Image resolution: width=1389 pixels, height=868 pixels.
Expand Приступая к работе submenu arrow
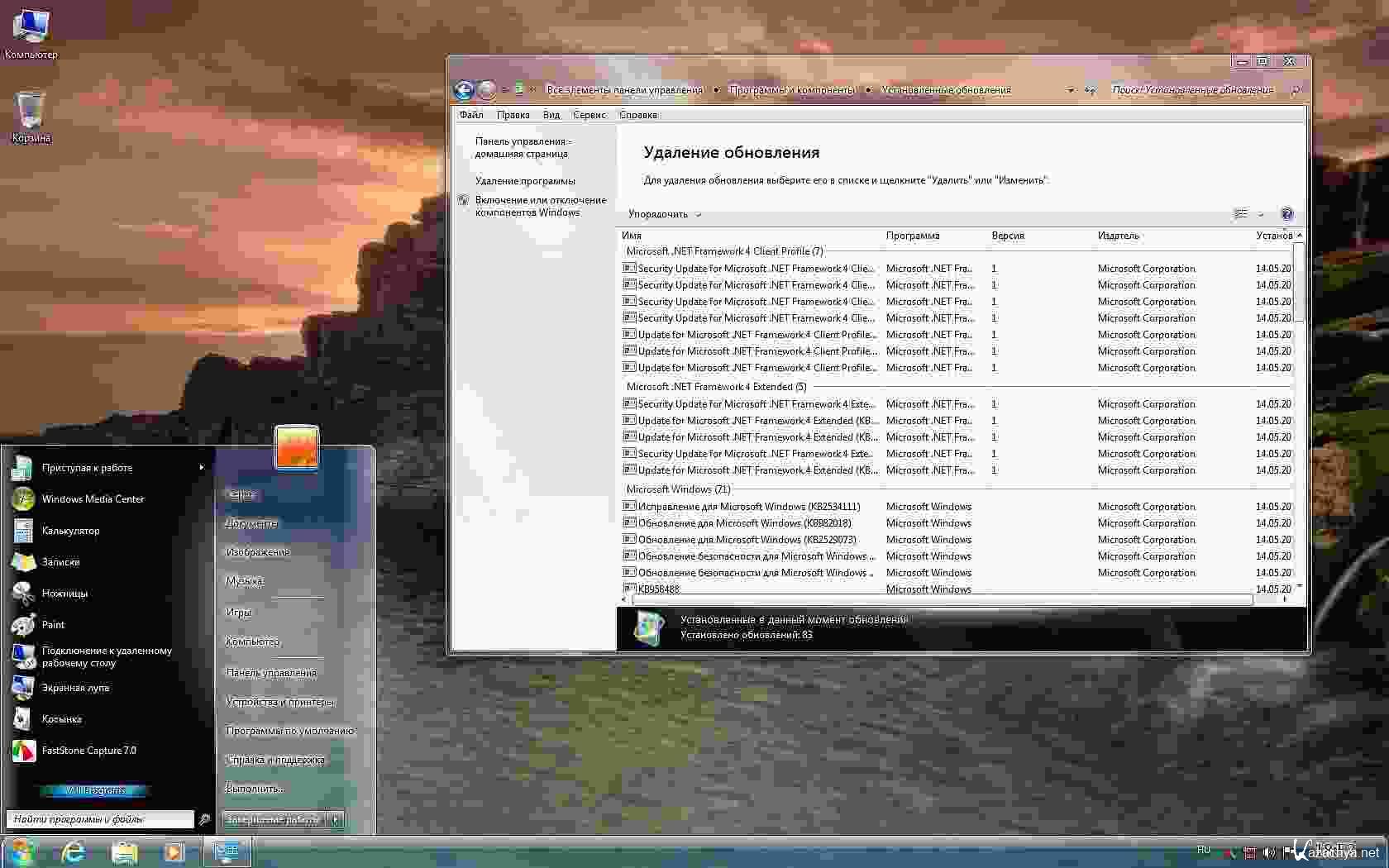(x=202, y=468)
